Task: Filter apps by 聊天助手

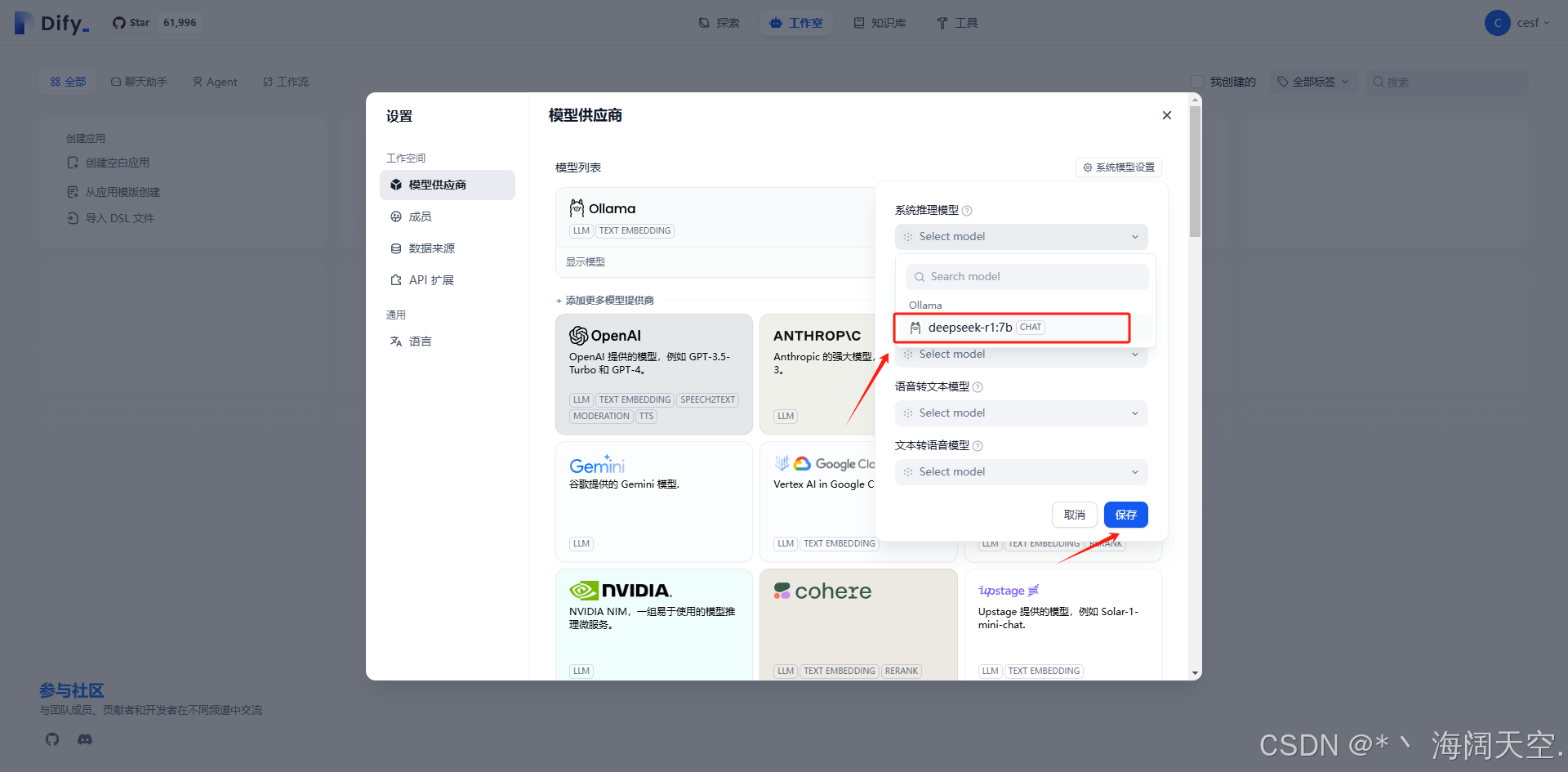Action: tap(140, 82)
